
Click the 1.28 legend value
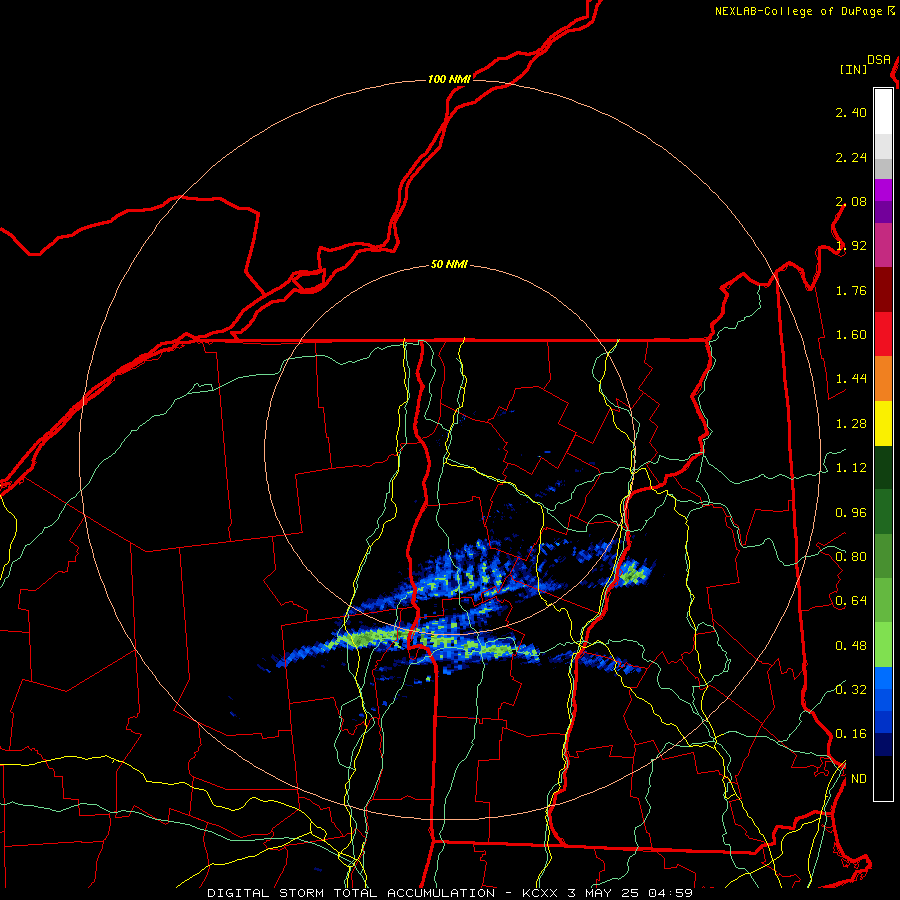tap(851, 424)
